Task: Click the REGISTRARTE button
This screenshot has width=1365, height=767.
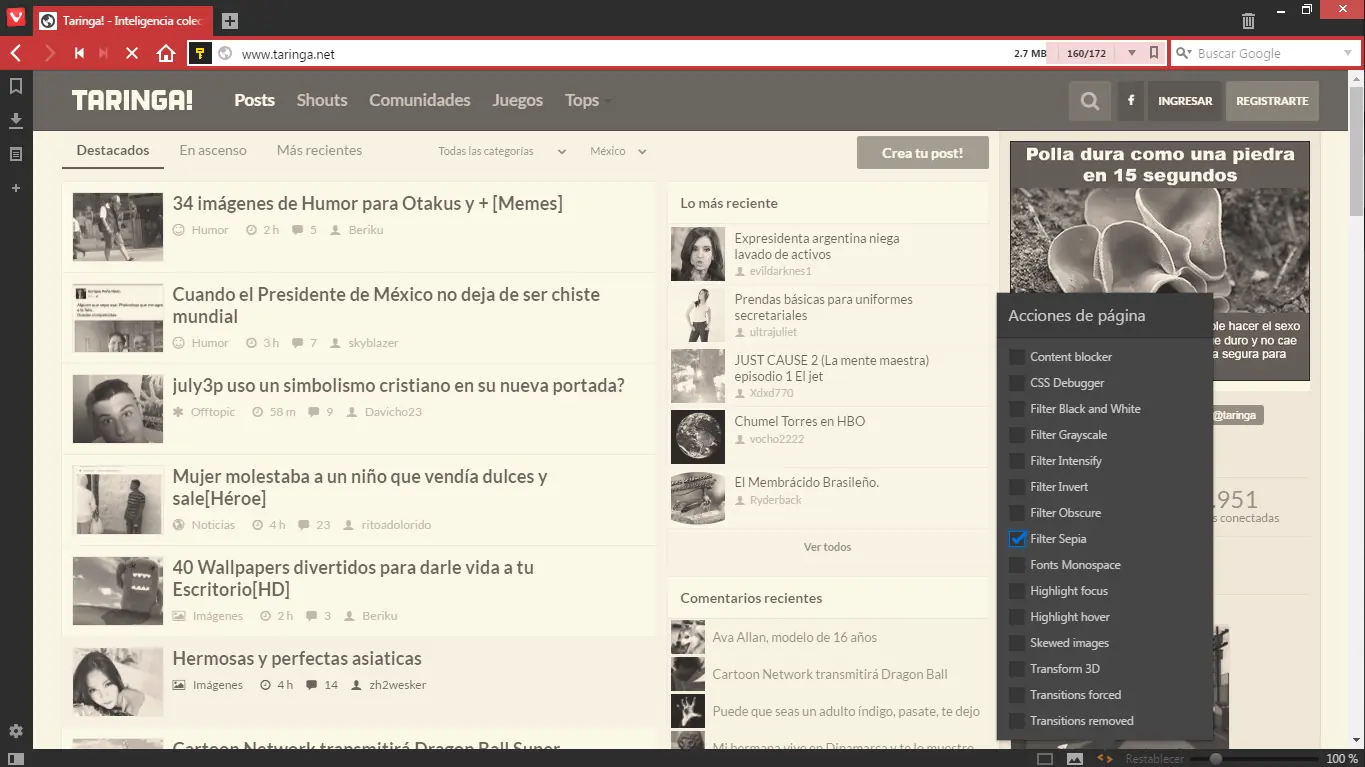Action: [1272, 101]
